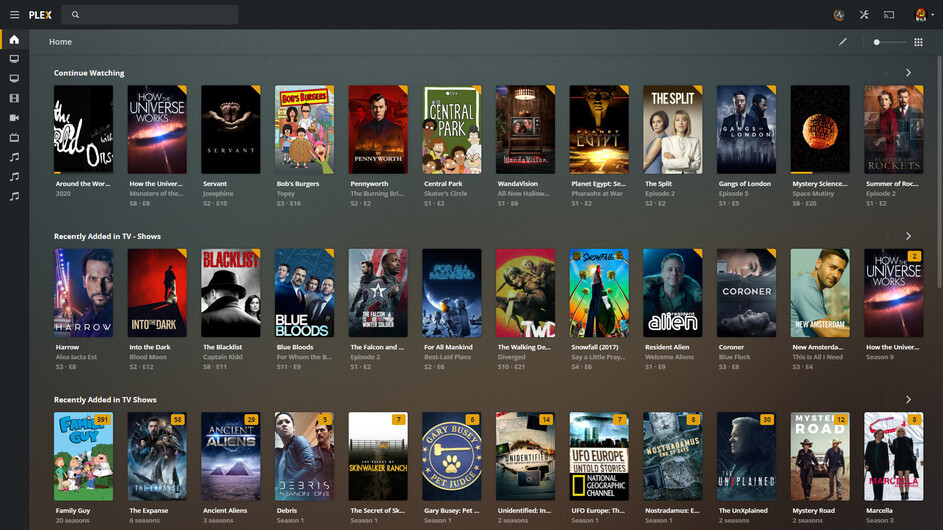
Task: Open The Expanse poster
Action: (157, 457)
